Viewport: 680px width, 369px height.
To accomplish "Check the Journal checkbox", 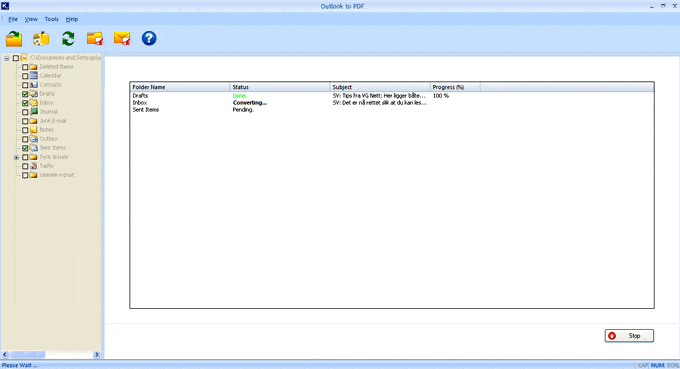I will coord(25,112).
